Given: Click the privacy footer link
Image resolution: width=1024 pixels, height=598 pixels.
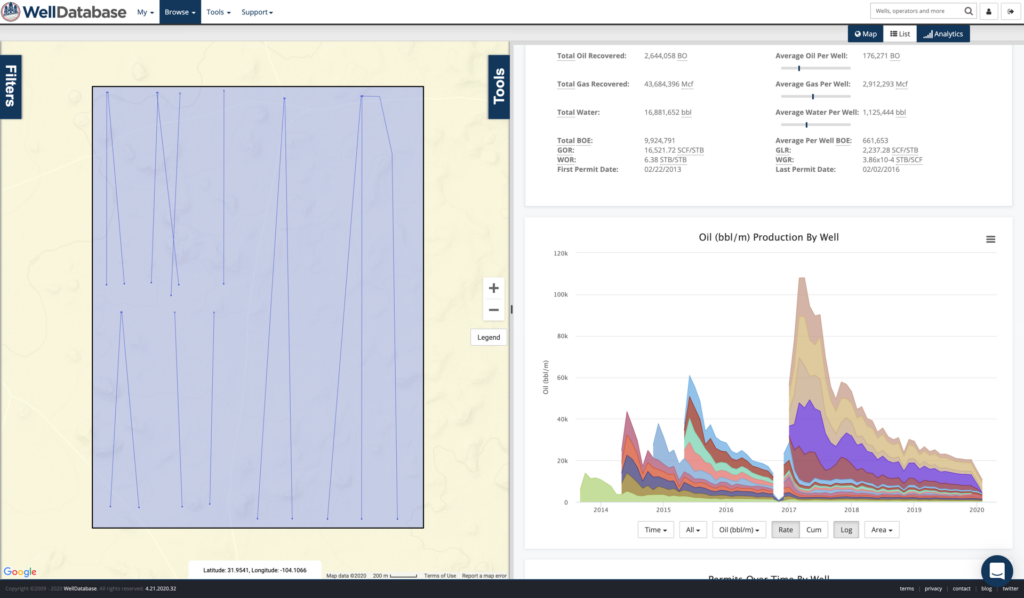Looking at the screenshot, I should 933,589.
